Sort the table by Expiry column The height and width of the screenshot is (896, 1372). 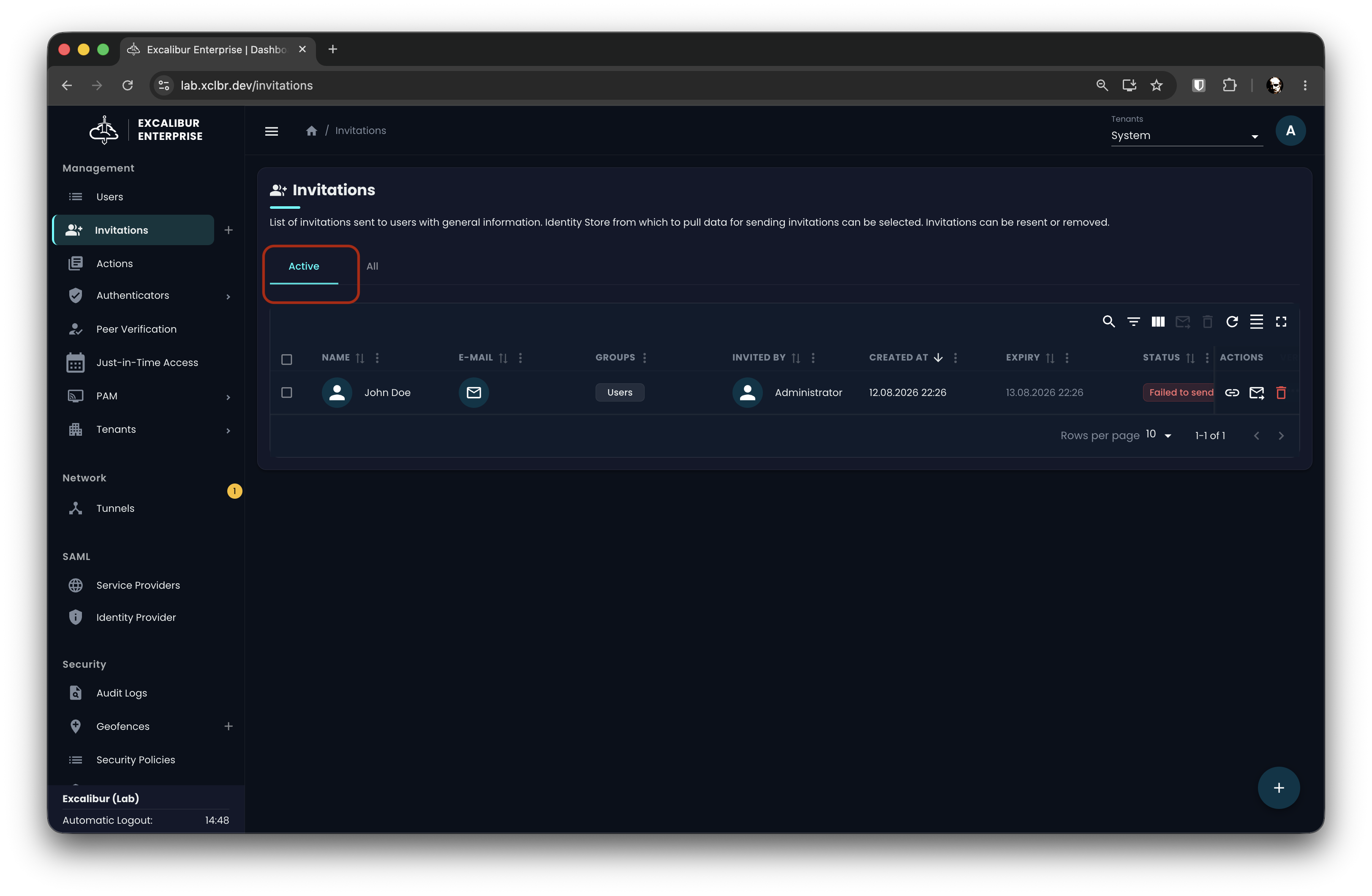pos(1050,358)
